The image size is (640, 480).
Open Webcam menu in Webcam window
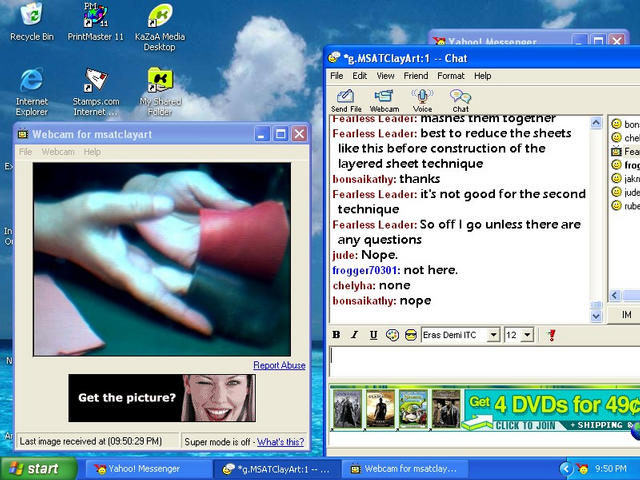(x=58, y=152)
